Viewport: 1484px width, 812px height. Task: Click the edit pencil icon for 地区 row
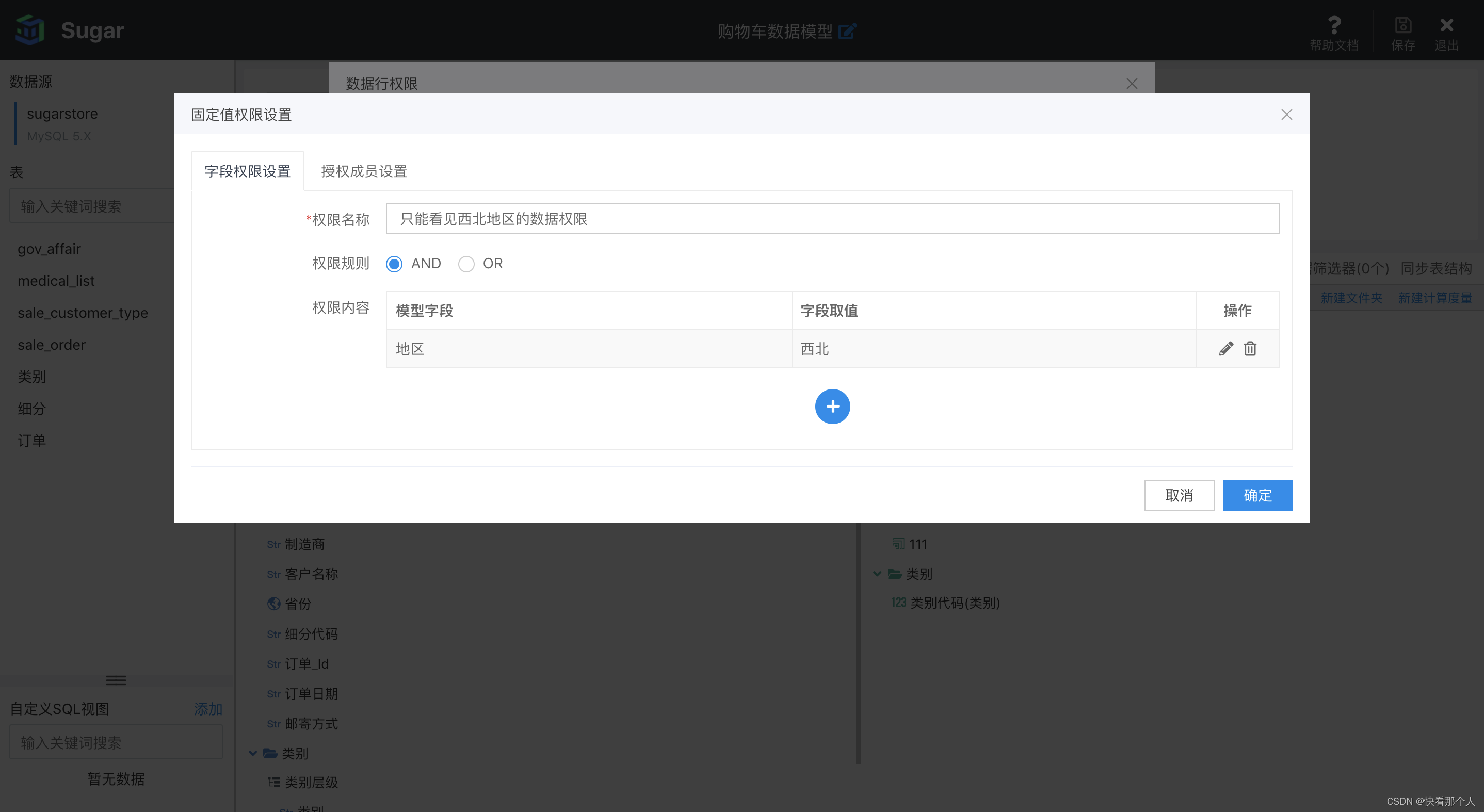point(1226,348)
